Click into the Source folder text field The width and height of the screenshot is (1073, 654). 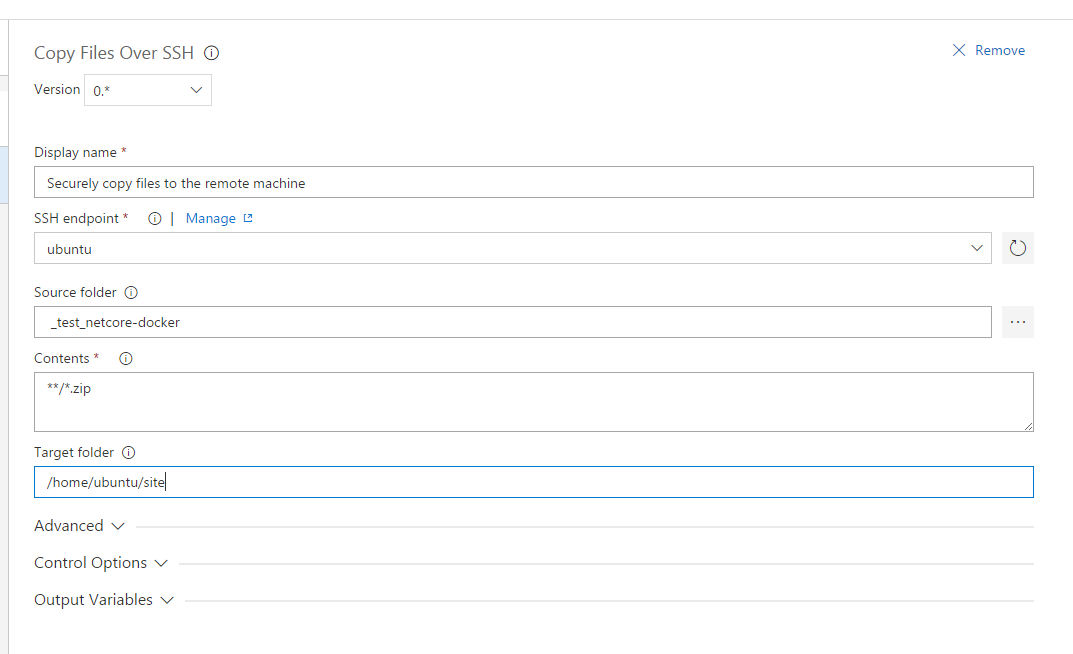click(513, 322)
